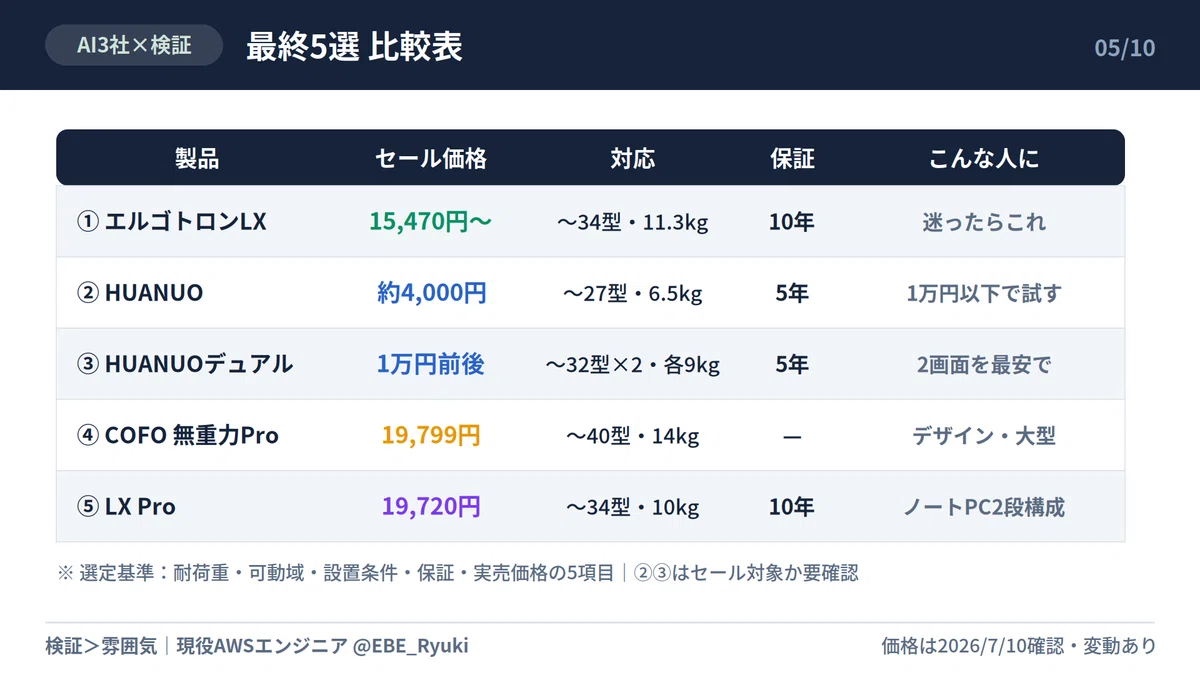Click the orange 19,799円 price
1200x675 pixels.
(431, 435)
